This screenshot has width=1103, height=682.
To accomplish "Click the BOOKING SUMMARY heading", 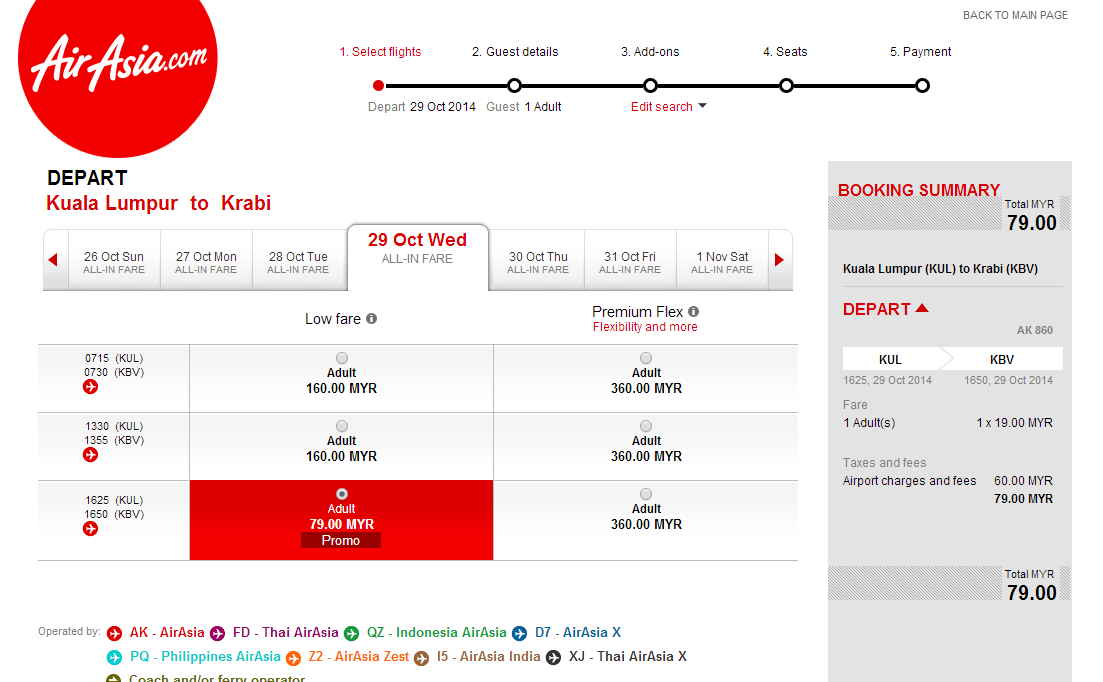I will (x=919, y=190).
